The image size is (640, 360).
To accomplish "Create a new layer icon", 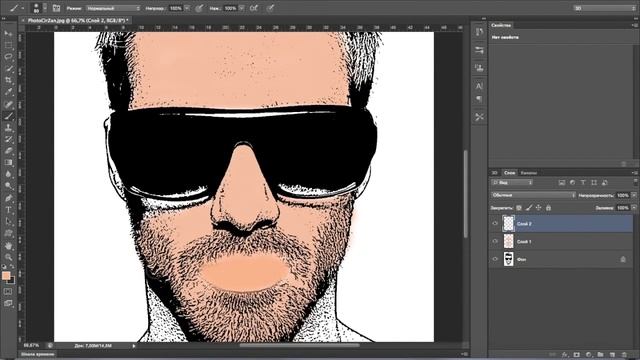I will coord(612,355).
